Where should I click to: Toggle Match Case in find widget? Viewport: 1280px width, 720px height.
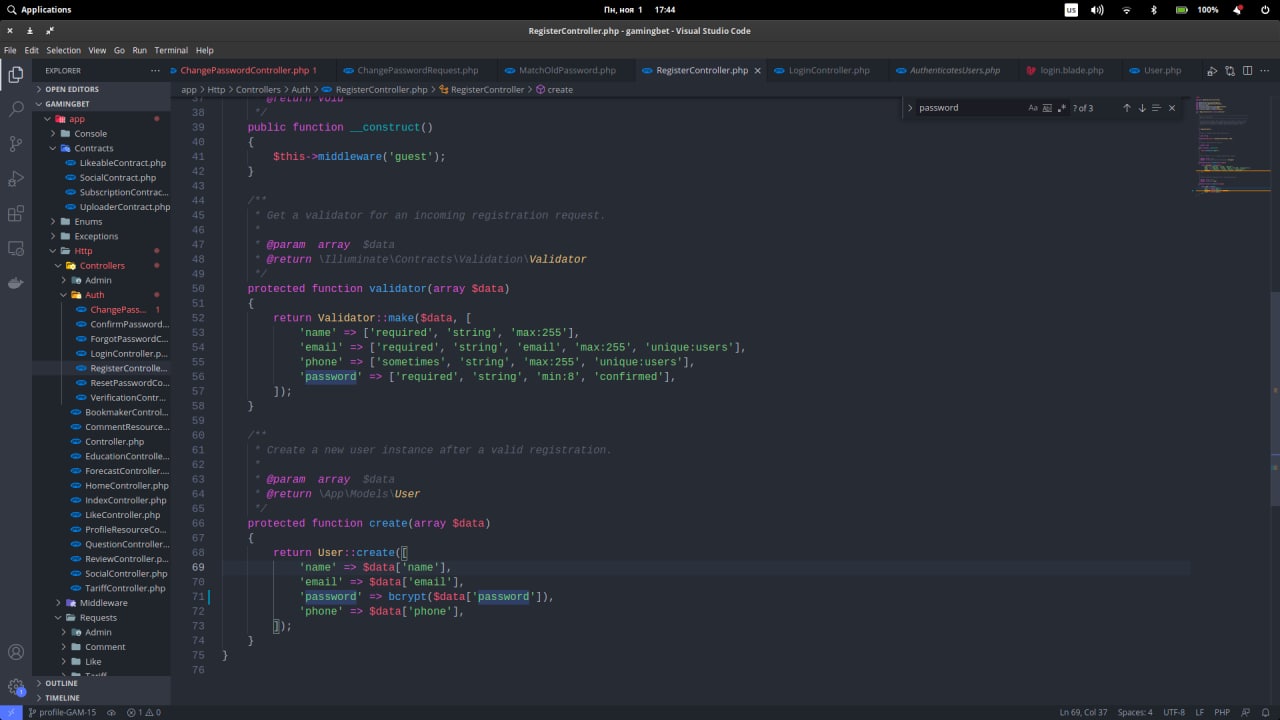coord(1033,108)
